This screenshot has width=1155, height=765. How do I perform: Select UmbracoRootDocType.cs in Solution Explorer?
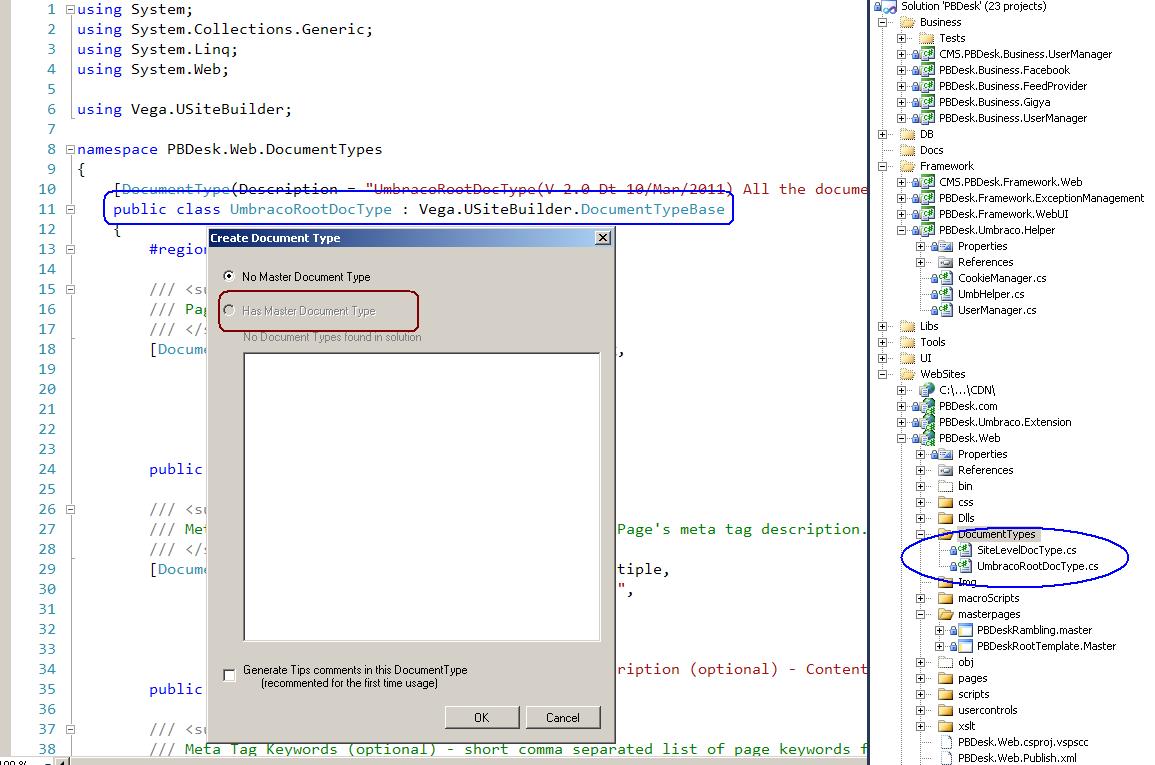(1037, 566)
